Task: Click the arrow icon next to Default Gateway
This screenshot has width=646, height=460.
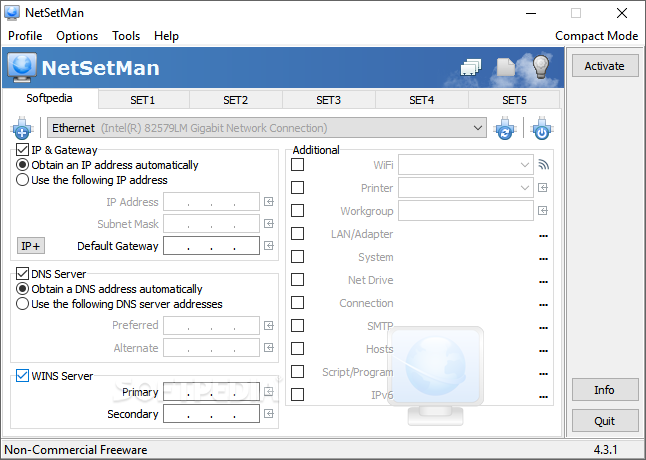Action: [269, 246]
